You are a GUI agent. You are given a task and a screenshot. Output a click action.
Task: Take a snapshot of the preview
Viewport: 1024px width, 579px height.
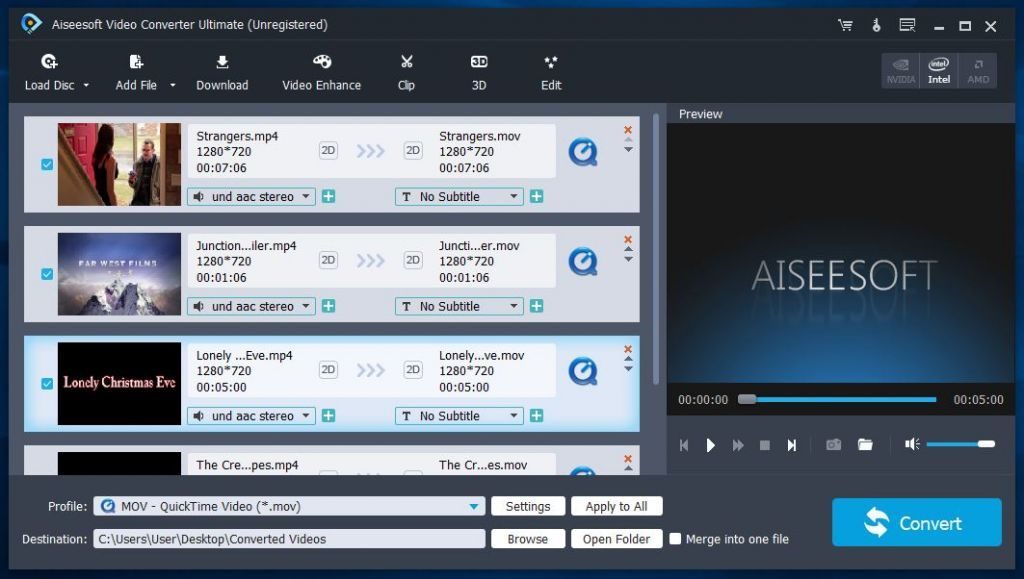pos(834,444)
